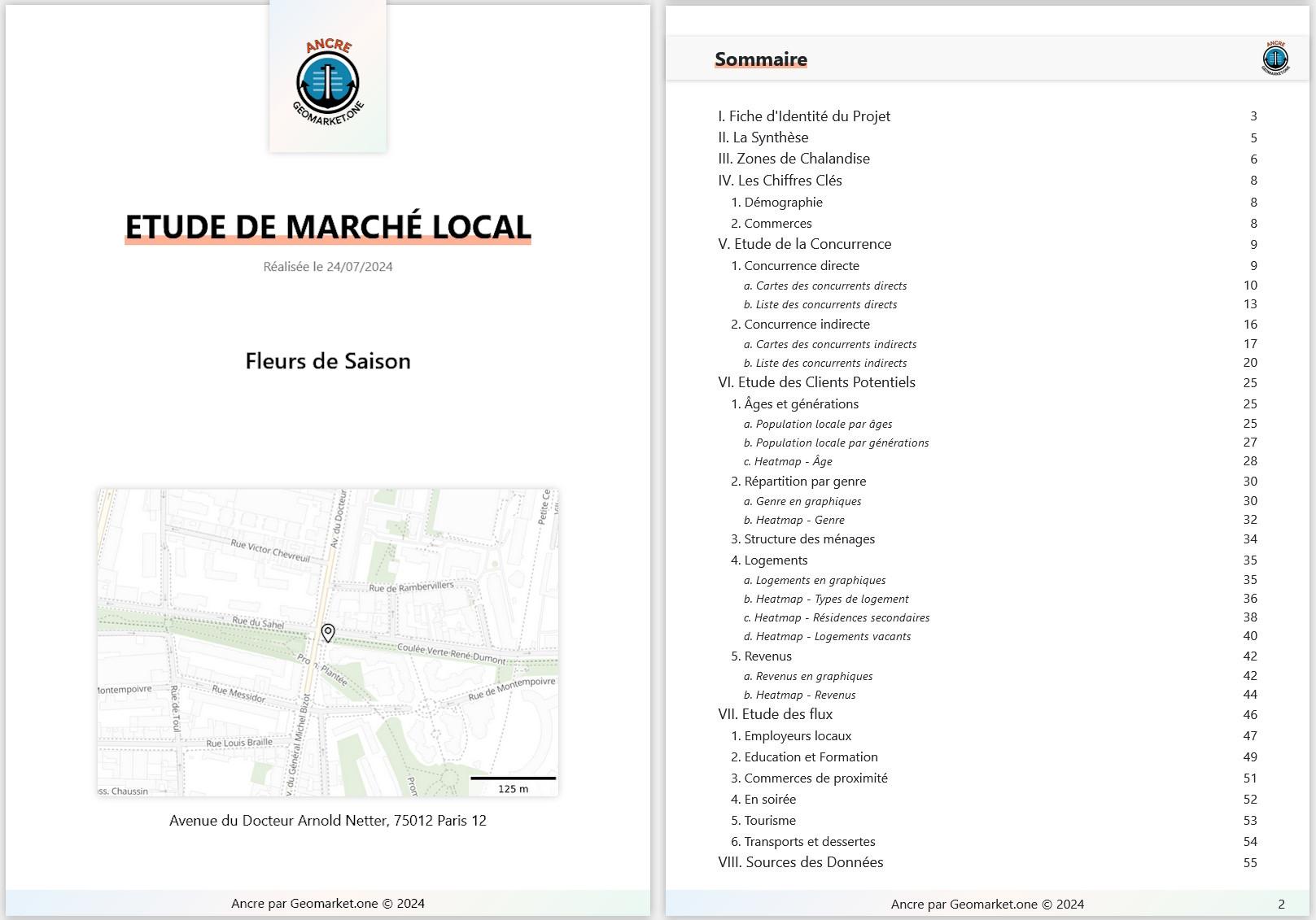Open 'd. Heatmap - Logements vacants'
The width and height of the screenshot is (1316, 920).
click(828, 636)
